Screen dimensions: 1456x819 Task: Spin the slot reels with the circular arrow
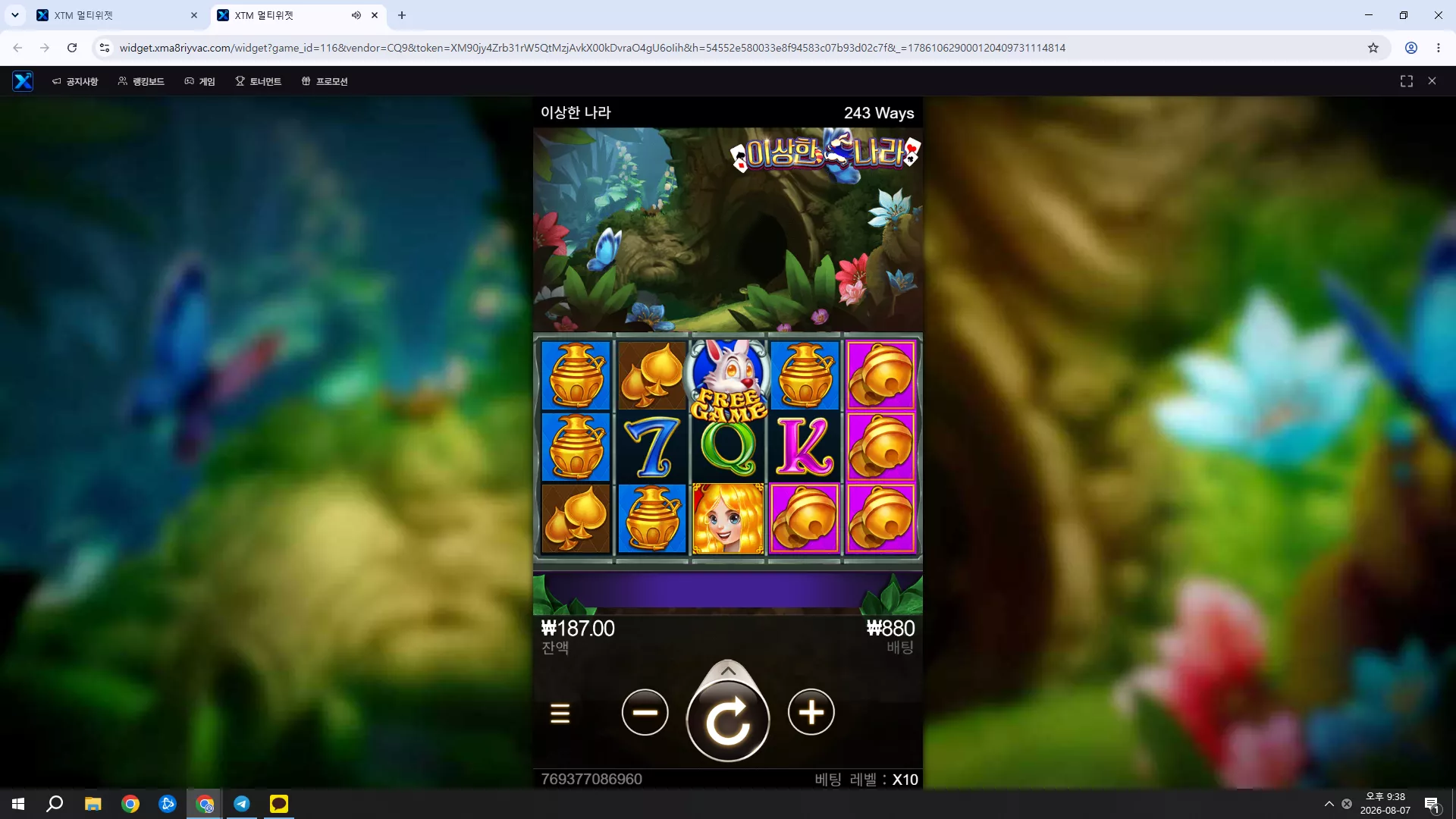click(x=728, y=720)
